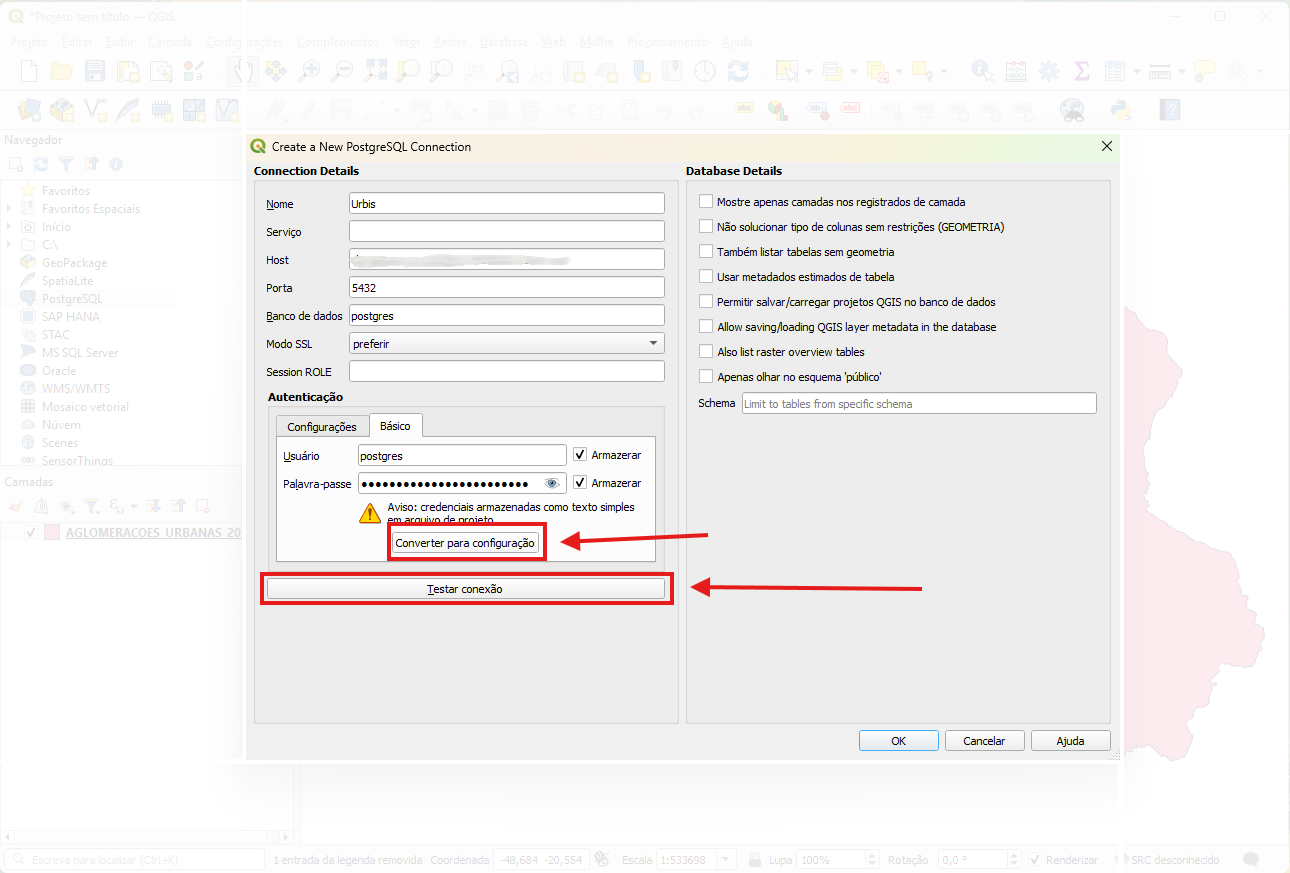Click Refresh map icon in toolbar
The width and height of the screenshot is (1290, 873).
coord(738,71)
